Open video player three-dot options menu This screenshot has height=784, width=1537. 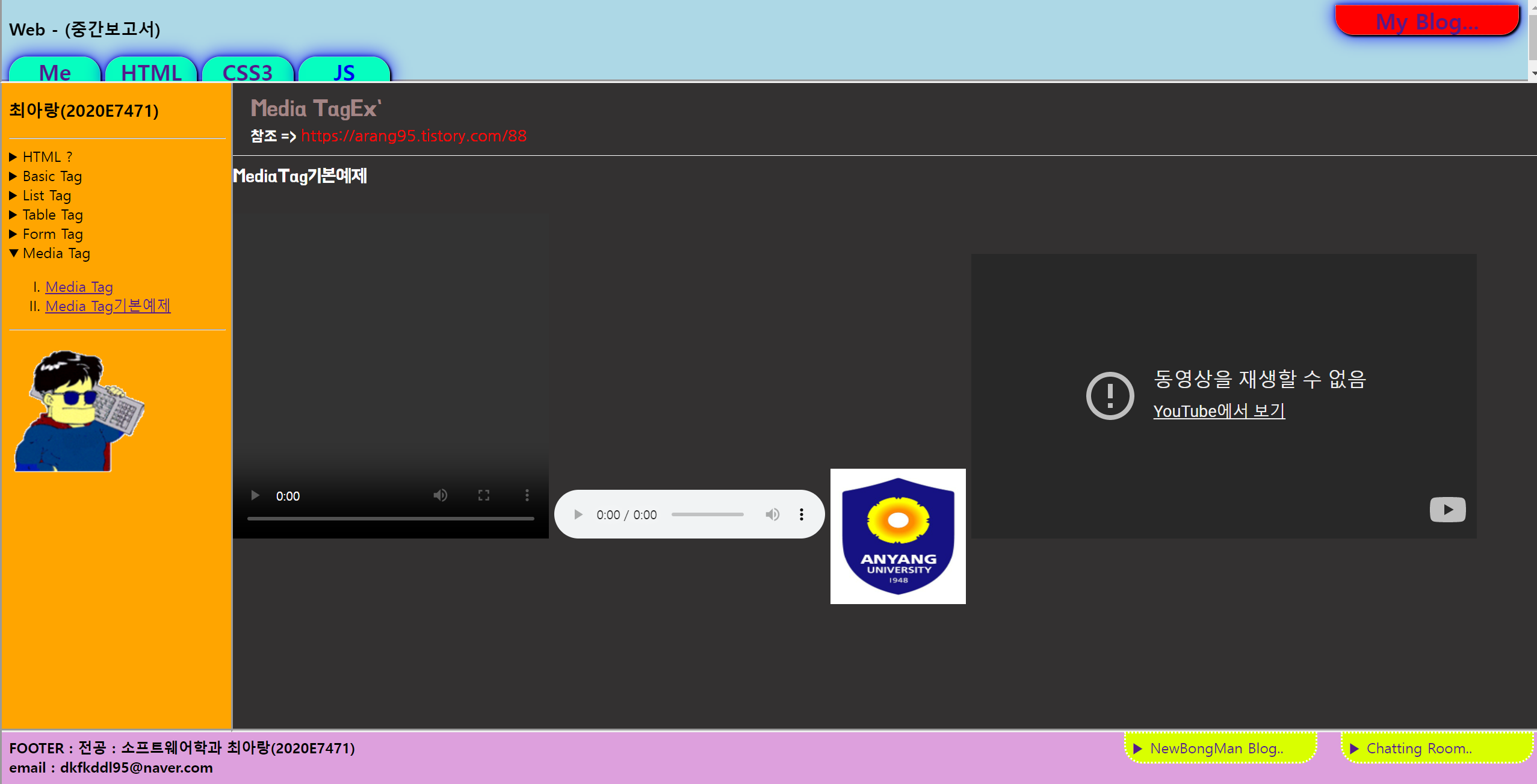click(527, 496)
